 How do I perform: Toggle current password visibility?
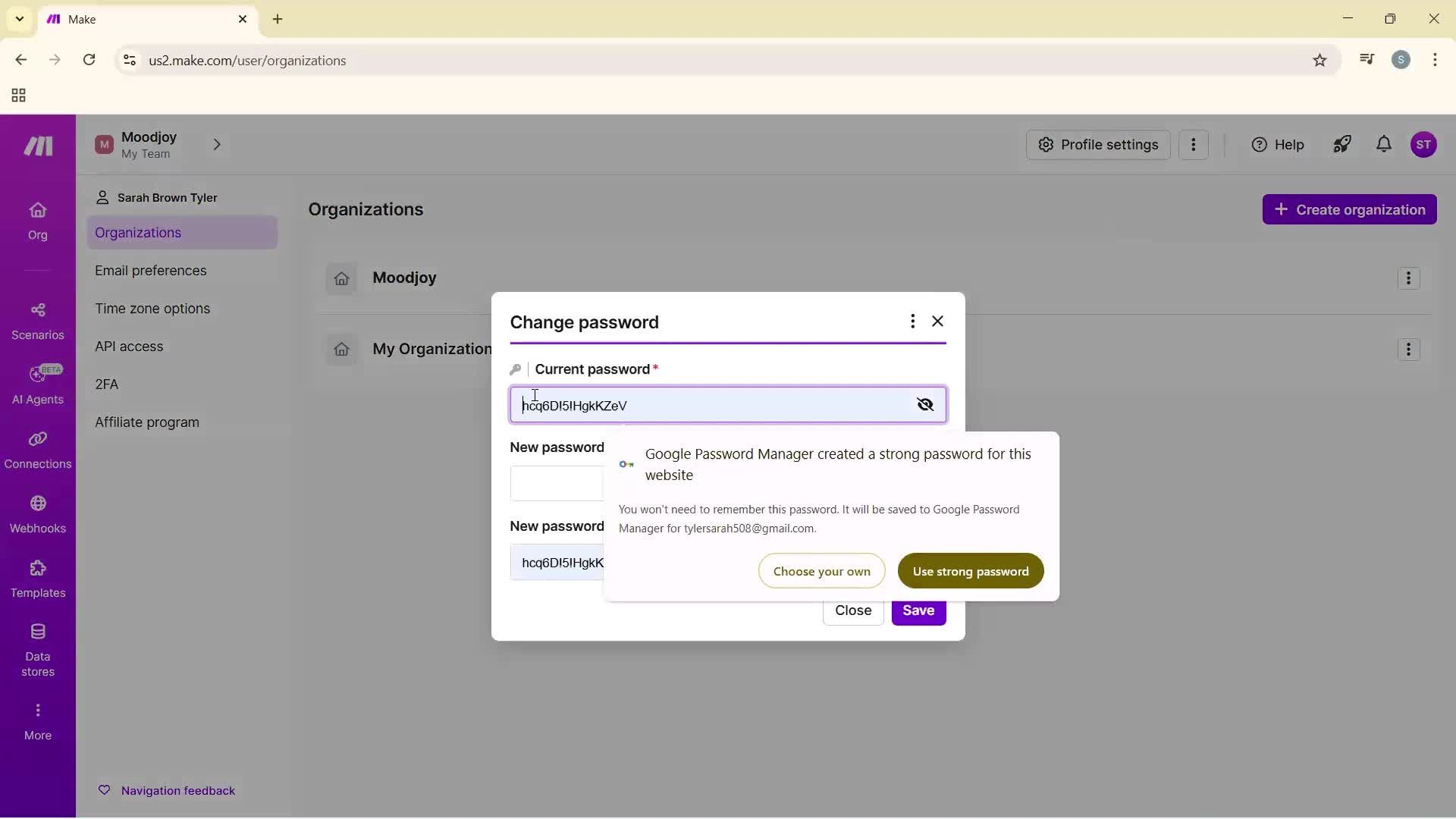[x=926, y=404]
